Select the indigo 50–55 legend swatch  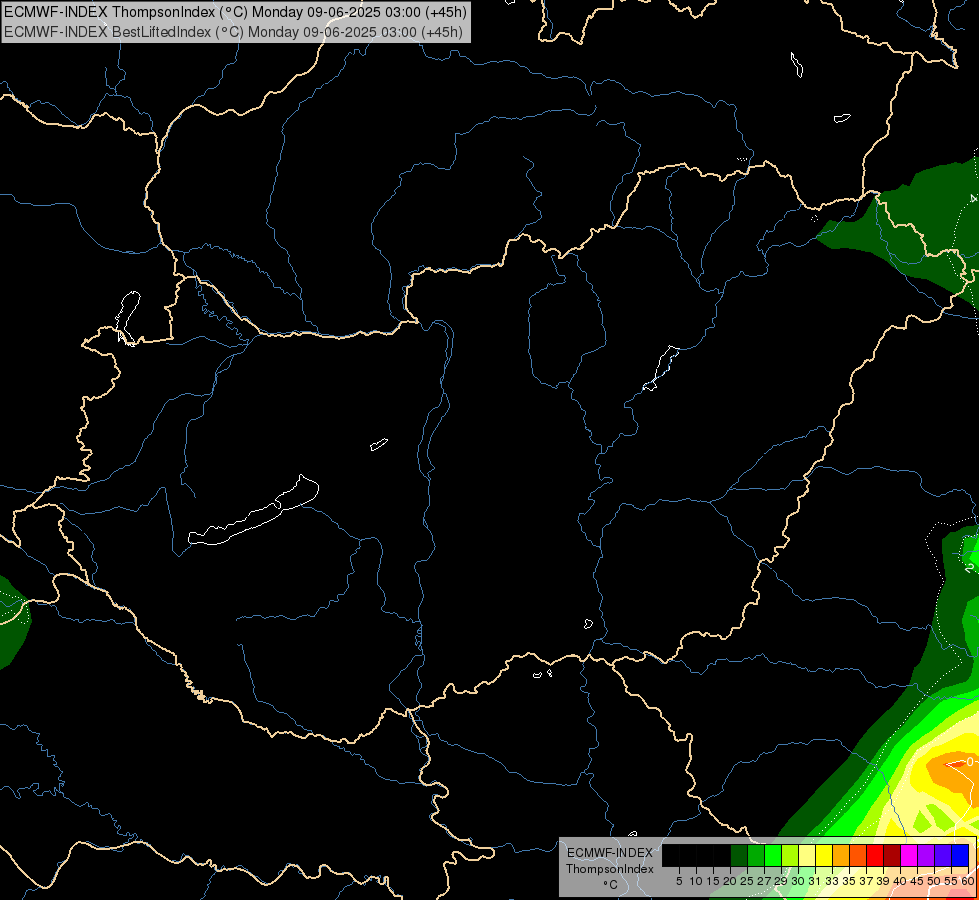coord(943,856)
